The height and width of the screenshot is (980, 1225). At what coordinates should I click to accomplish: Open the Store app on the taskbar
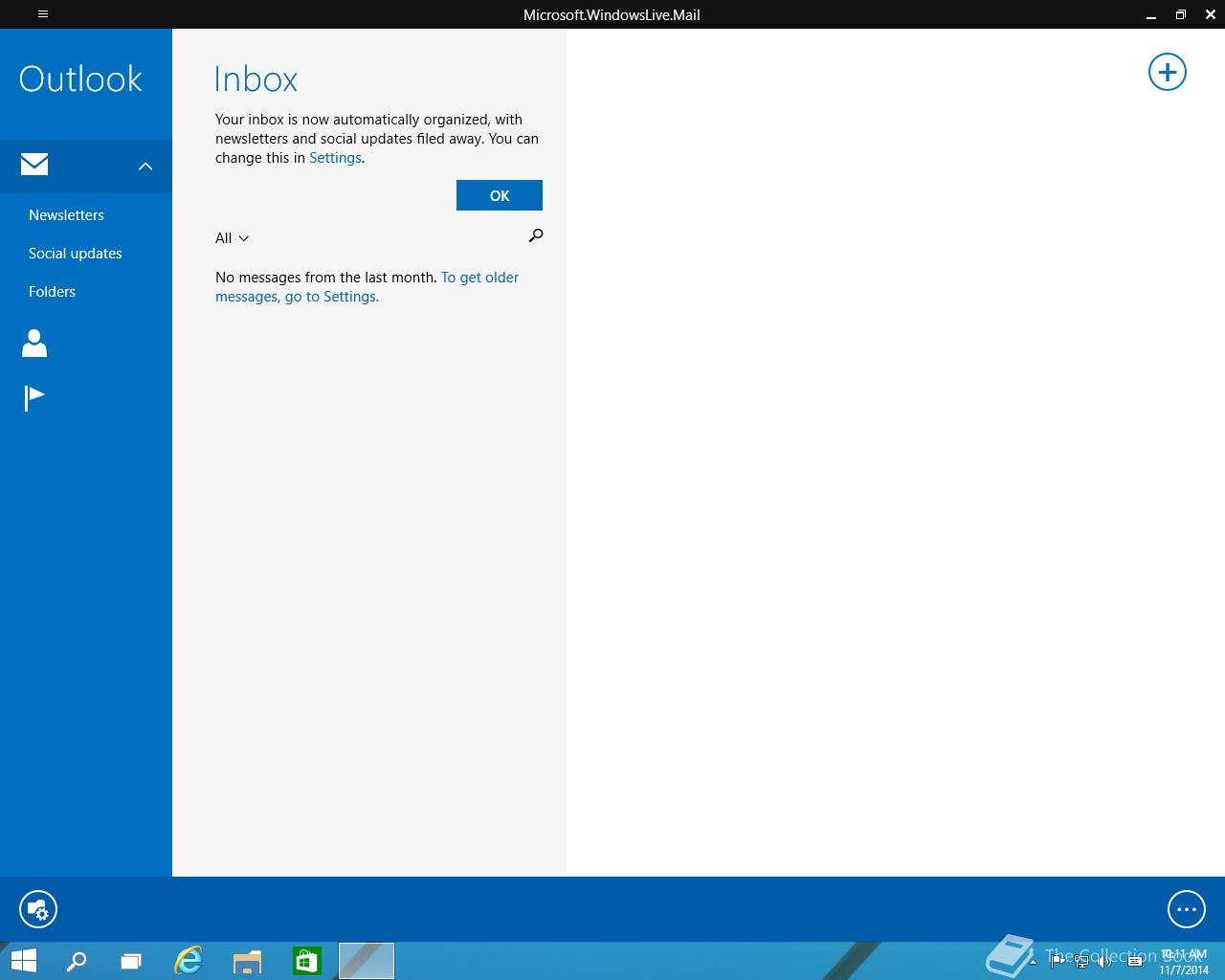[306, 961]
